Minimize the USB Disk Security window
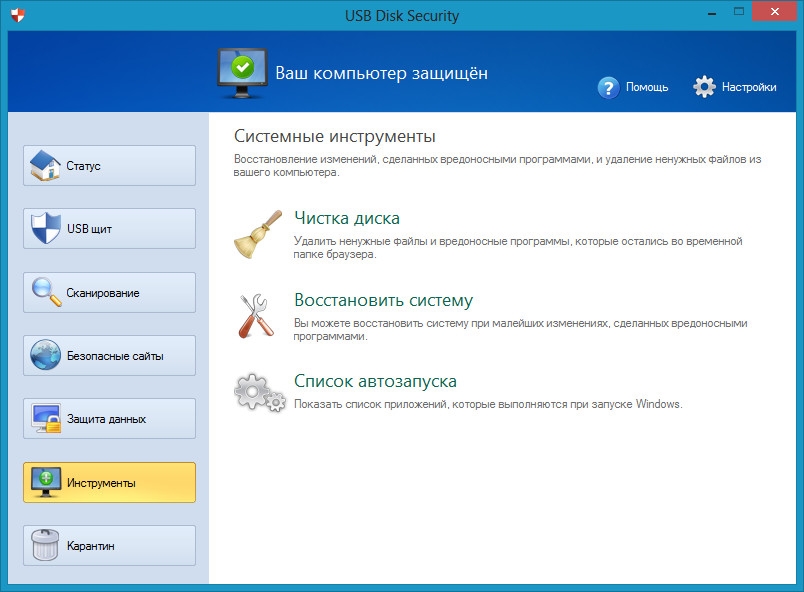 (x=712, y=12)
